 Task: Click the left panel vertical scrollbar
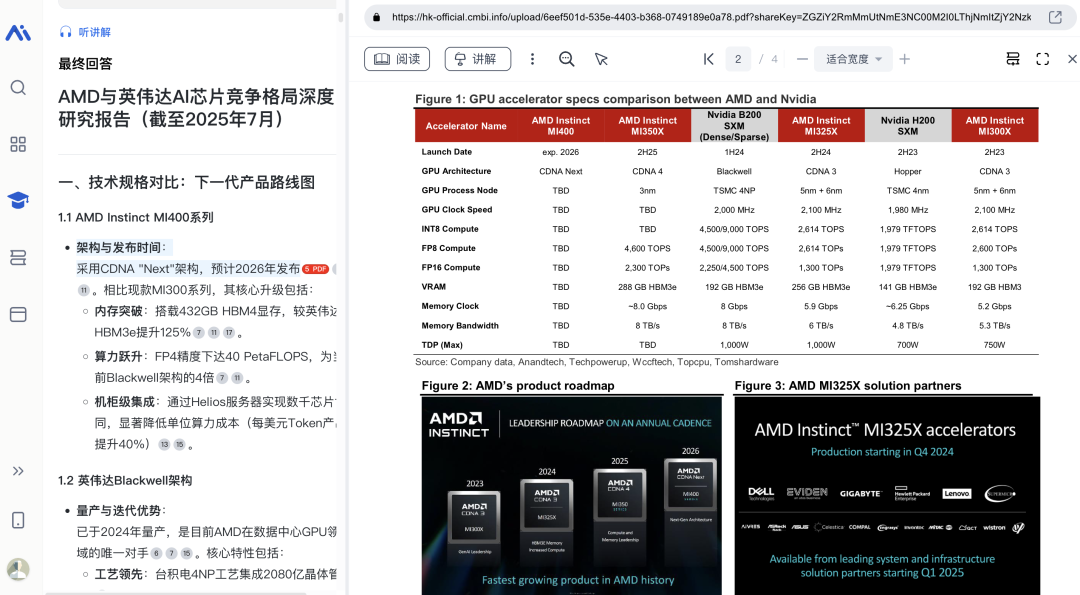click(x=340, y=17)
